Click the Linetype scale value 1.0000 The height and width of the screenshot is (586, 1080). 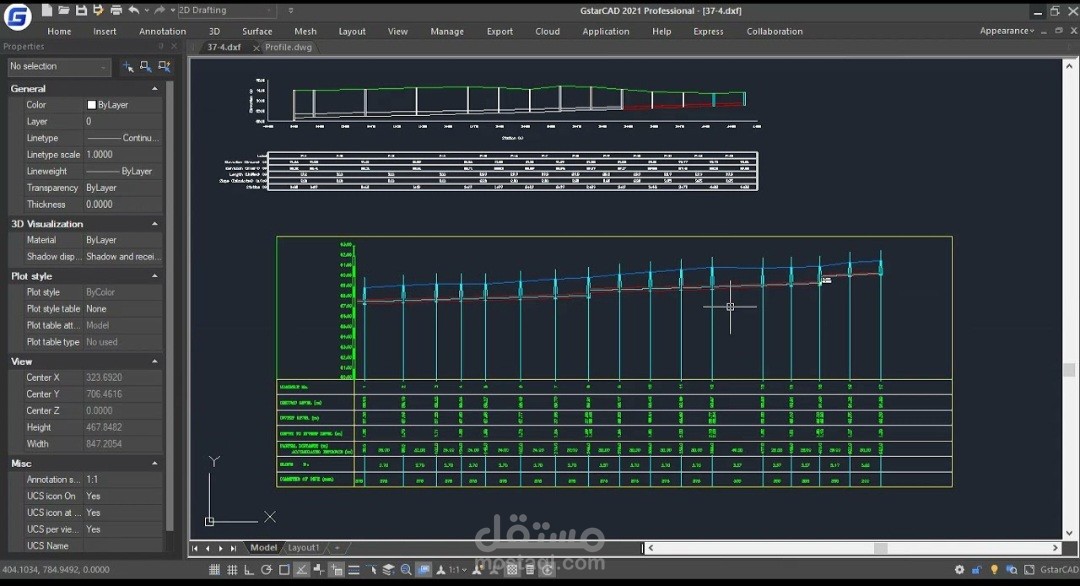(123, 154)
